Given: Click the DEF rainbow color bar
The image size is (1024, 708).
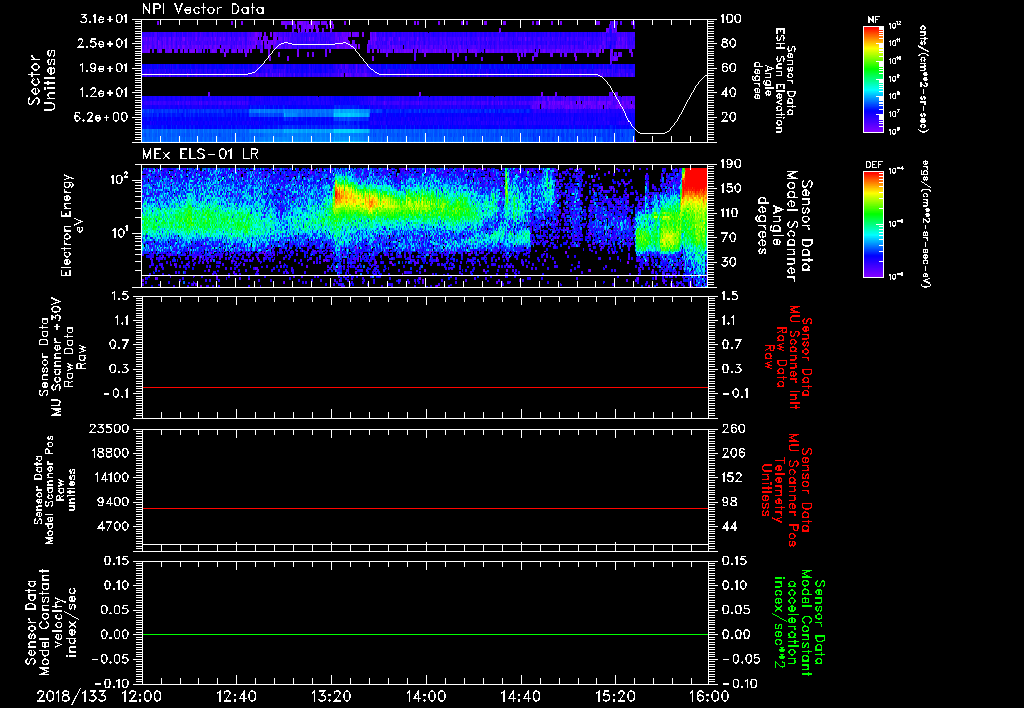Looking at the screenshot, I should tap(873, 224).
